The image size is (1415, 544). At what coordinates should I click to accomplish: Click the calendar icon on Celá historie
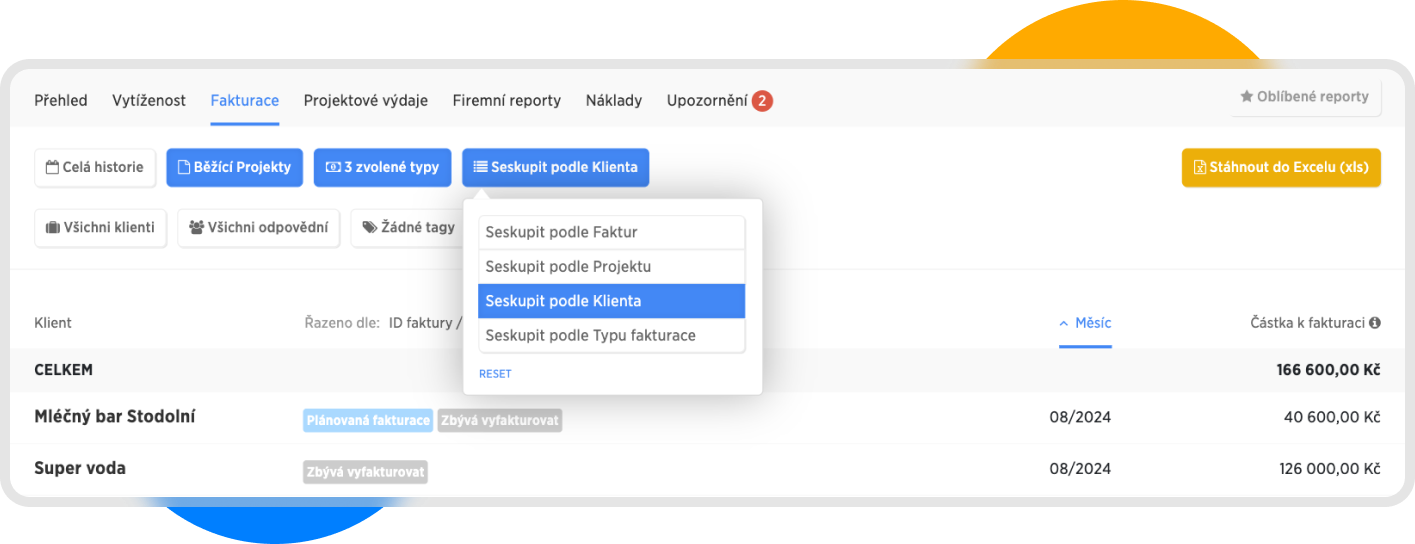pos(52,168)
